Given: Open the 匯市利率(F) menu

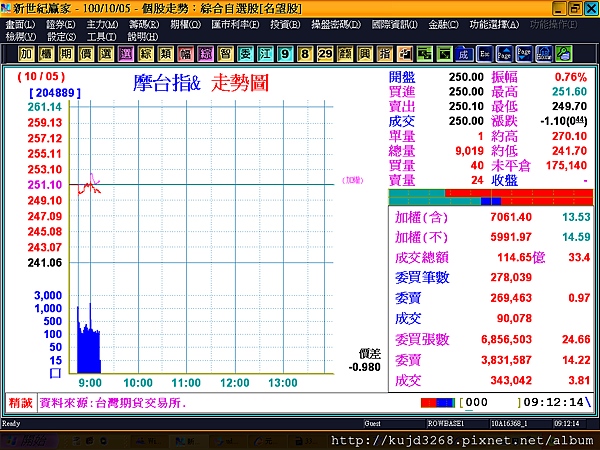Looking at the screenshot, I should pyautogui.click(x=235, y=24).
